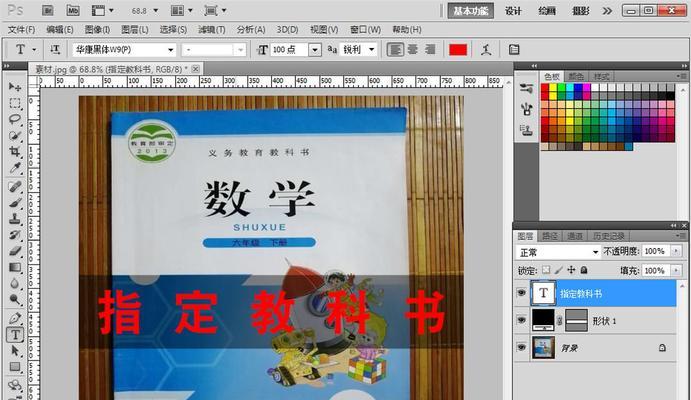Select the Rectangle shape tool

coord(15,367)
